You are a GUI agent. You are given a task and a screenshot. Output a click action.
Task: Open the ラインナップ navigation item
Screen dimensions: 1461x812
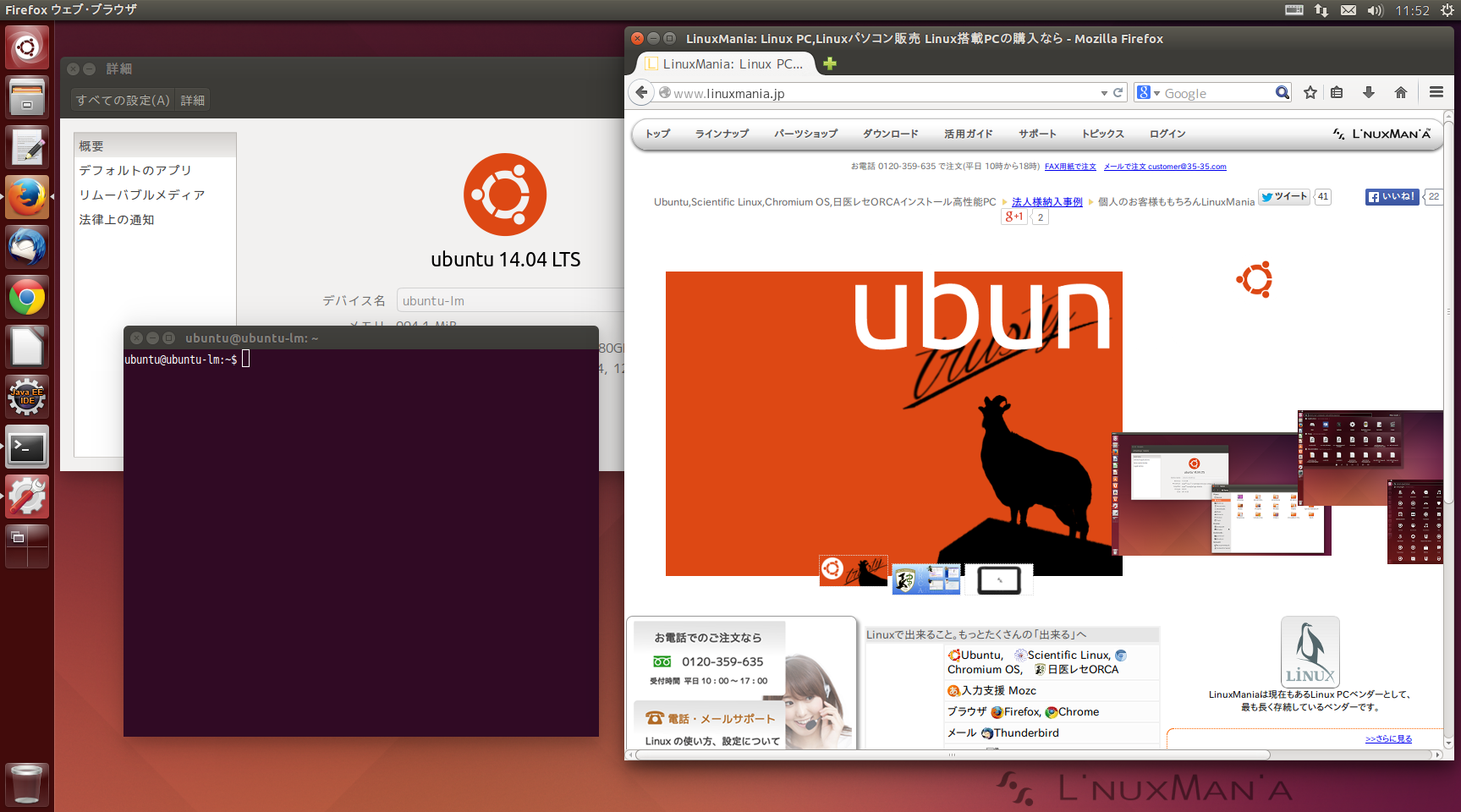722,134
